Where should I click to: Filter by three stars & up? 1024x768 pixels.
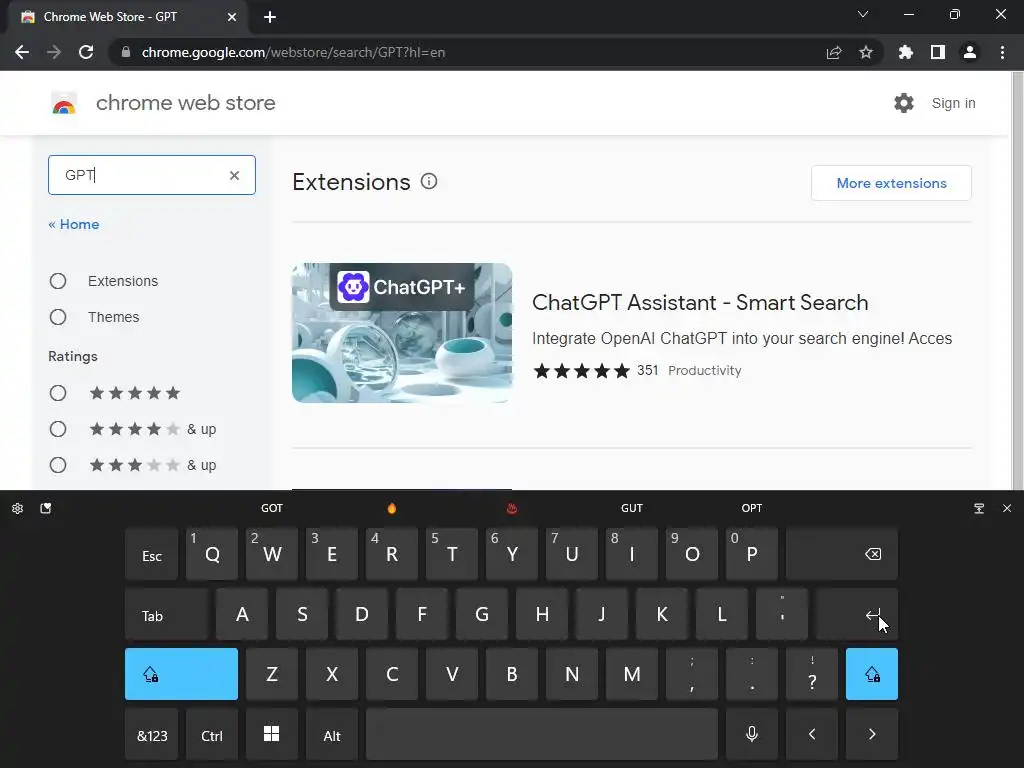[58, 465]
